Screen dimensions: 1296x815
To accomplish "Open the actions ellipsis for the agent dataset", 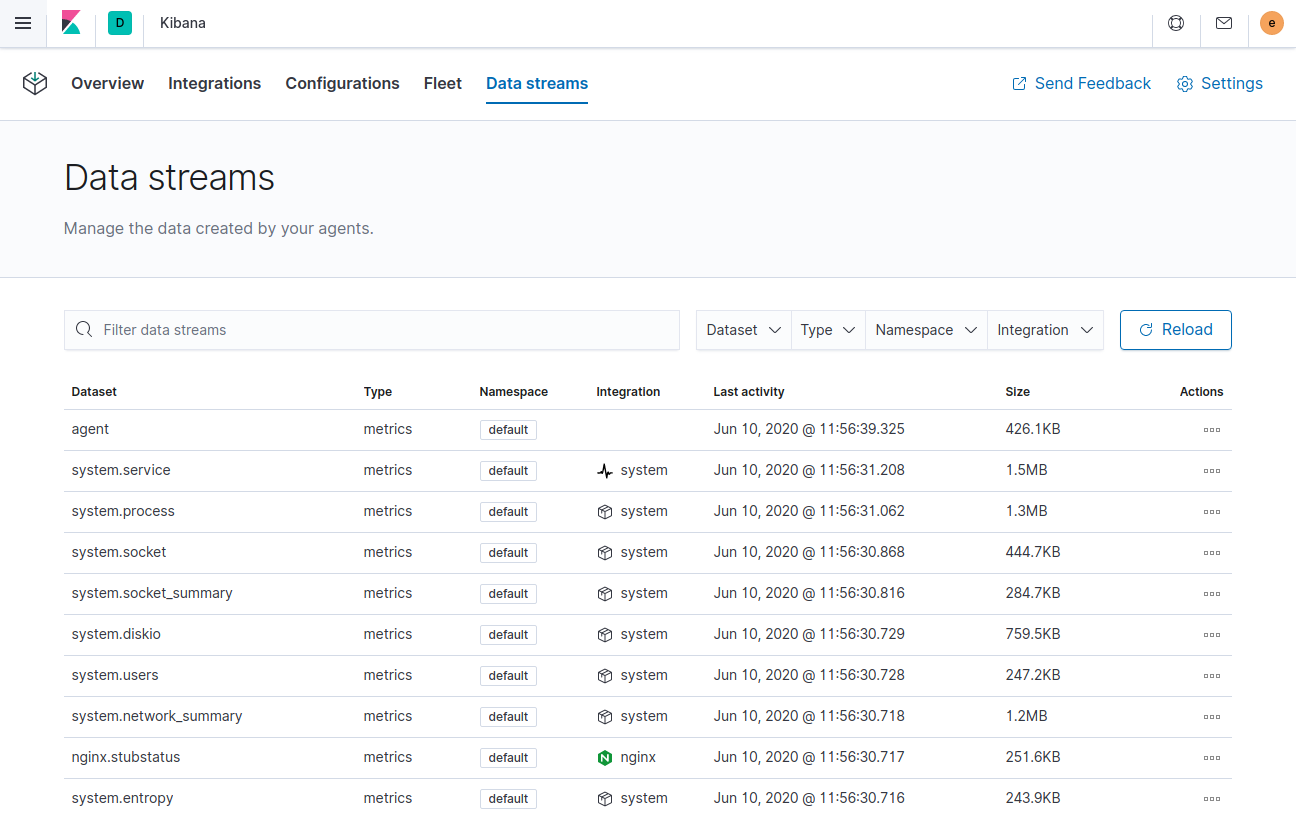I will 1212,429.
